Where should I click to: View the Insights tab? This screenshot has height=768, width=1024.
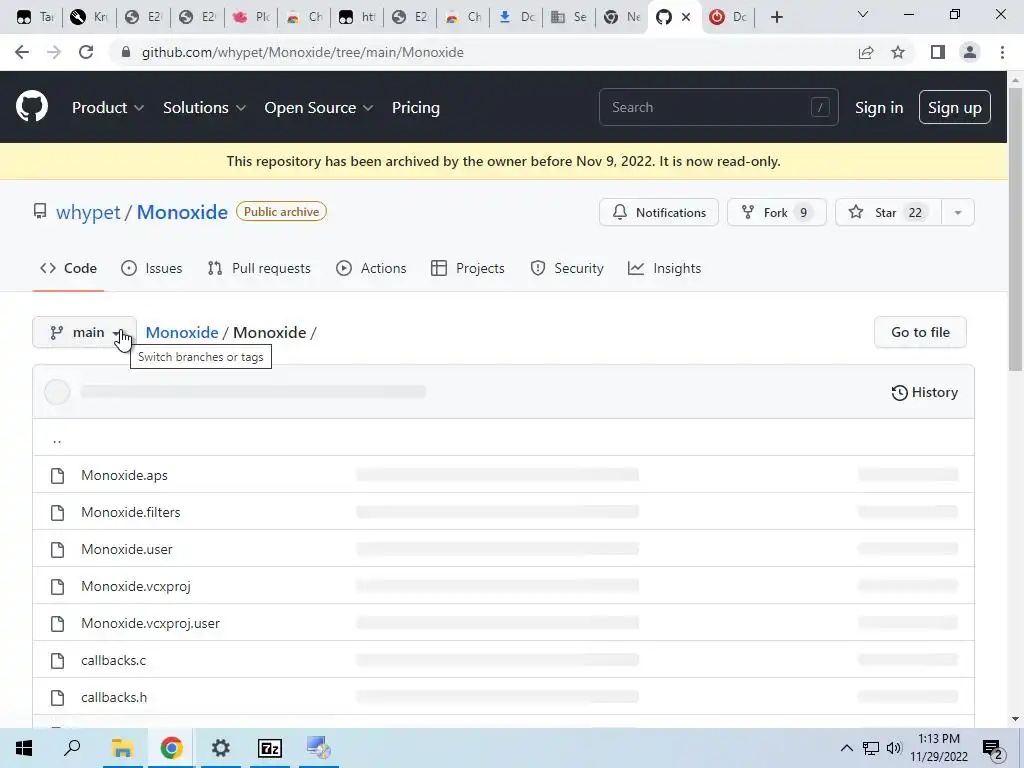pyautogui.click(x=664, y=268)
